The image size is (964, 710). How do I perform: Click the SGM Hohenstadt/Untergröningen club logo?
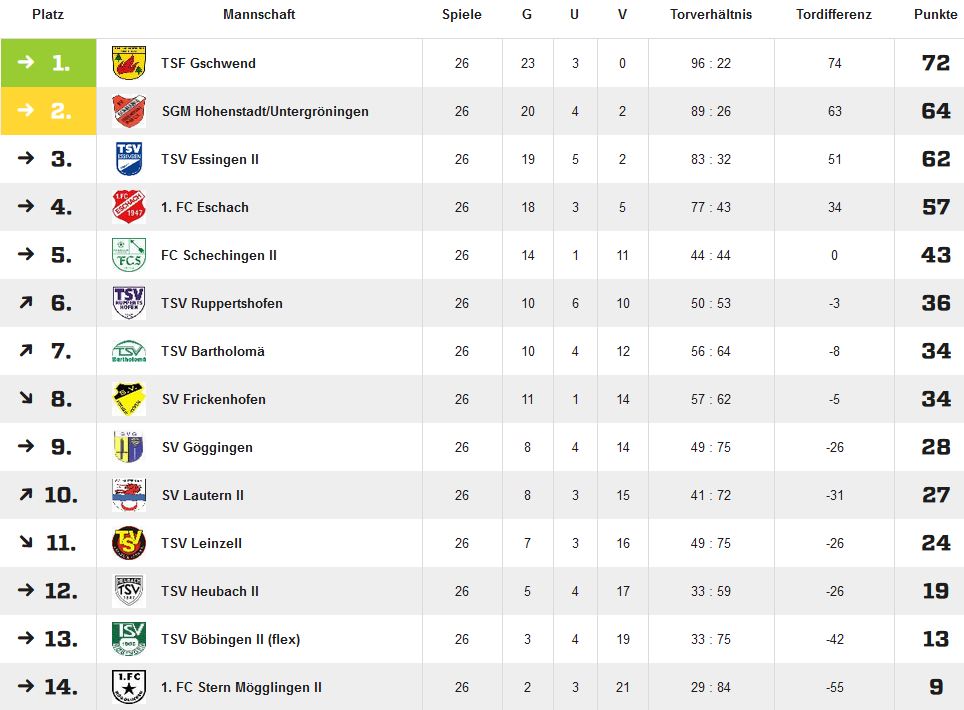[129, 111]
